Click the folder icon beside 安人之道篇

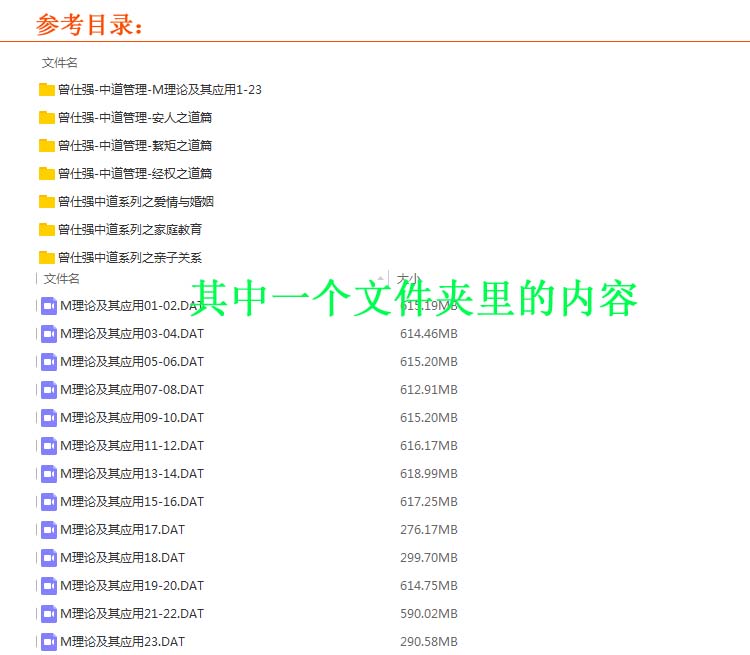(47, 118)
